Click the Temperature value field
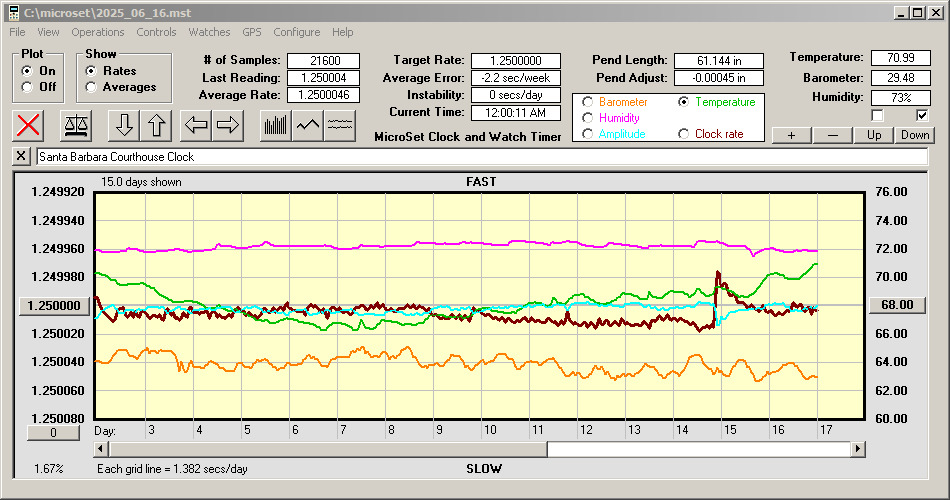Viewport: 950px width, 500px height. (900, 58)
